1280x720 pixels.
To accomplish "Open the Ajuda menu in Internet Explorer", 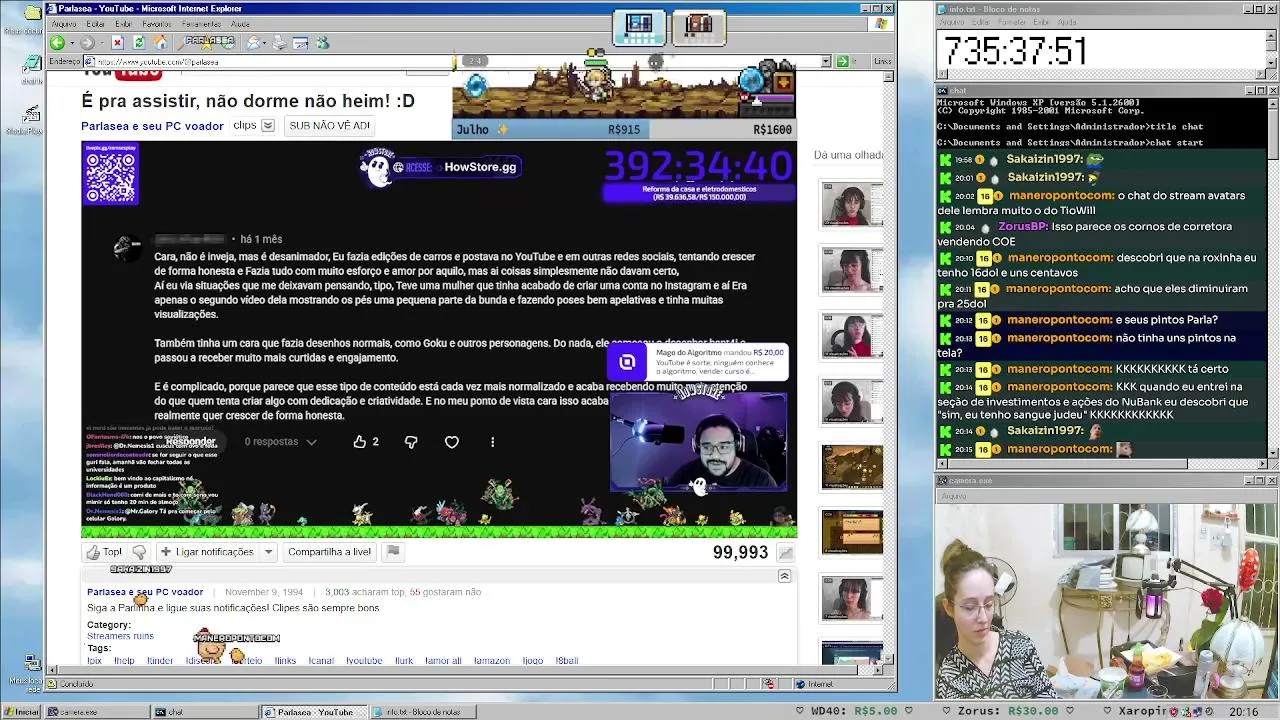I will (241, 24).
